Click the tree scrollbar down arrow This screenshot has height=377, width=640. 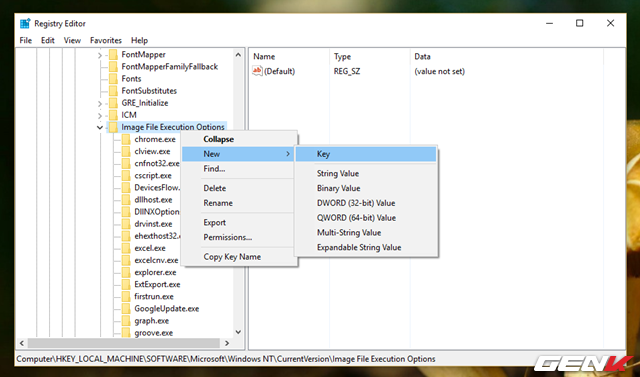(x=238, y=332)
